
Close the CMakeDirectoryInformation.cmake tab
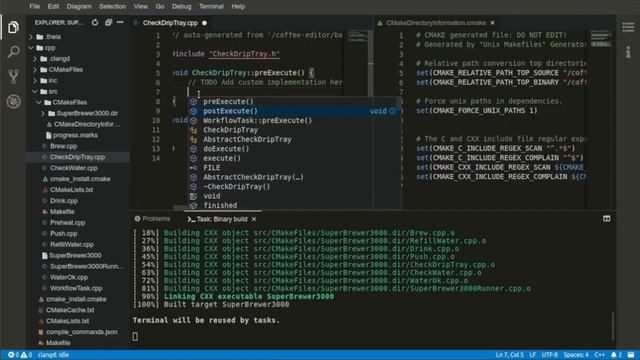click(492, 23)
